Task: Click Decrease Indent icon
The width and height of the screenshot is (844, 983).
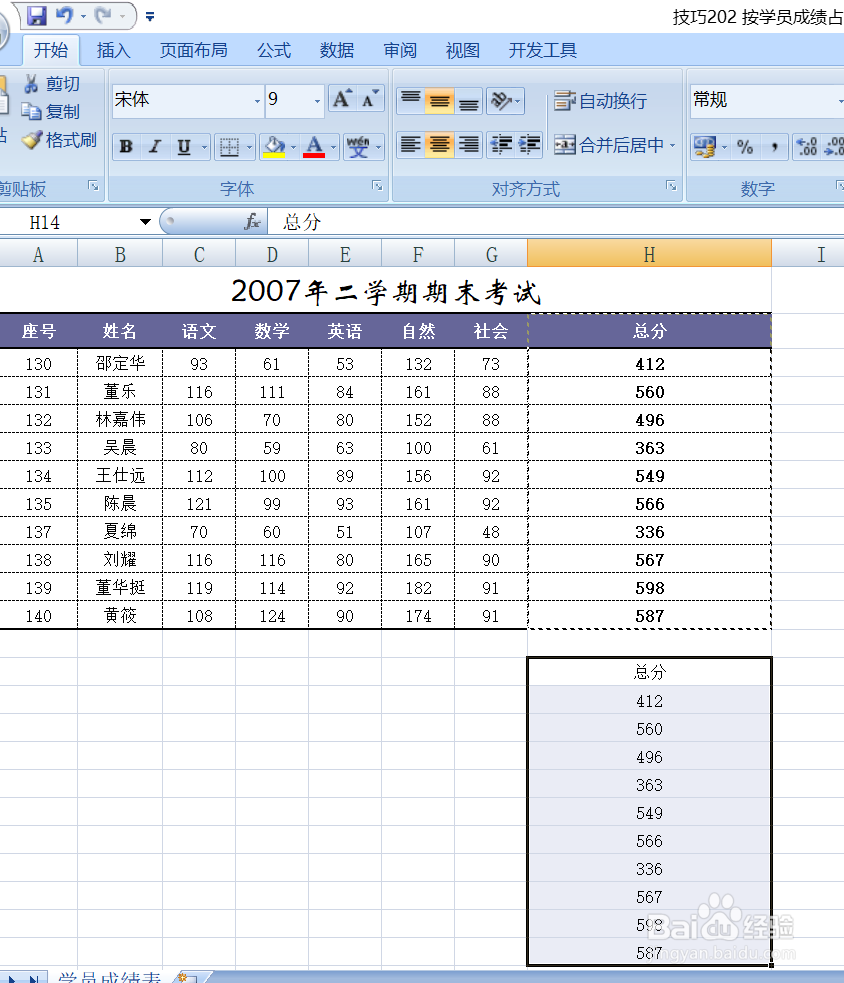Action: point(501,145)
